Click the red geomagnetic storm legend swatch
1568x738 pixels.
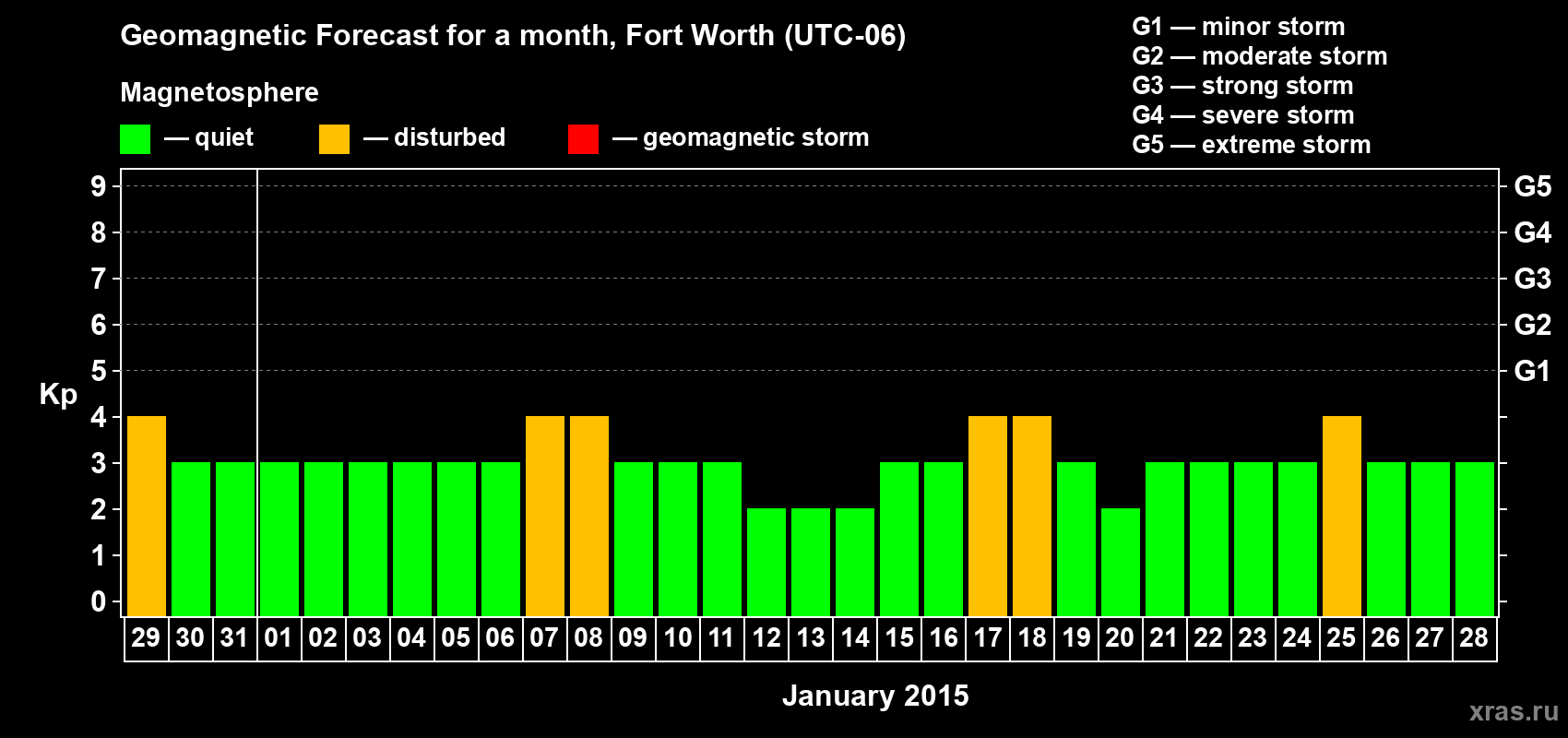[583, 139]
